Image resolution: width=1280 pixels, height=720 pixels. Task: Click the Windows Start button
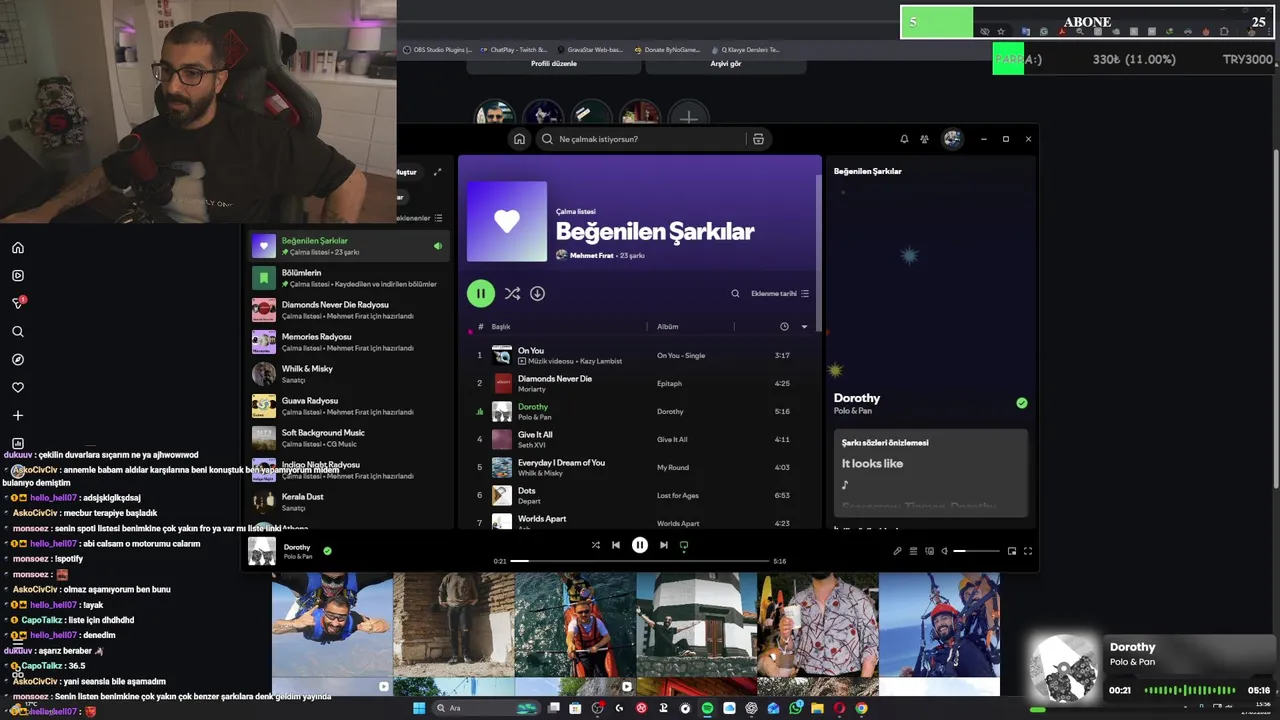click(x=419, y=708)
